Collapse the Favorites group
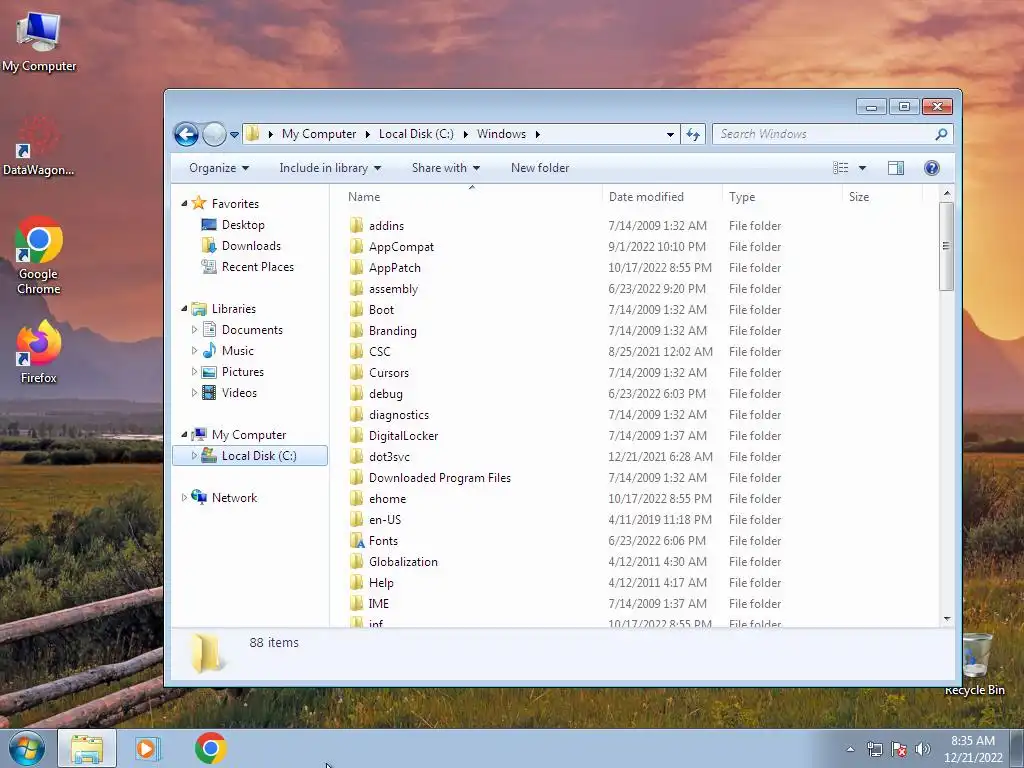Viewport: 1024px width, 768px height. tap(184, 204)
